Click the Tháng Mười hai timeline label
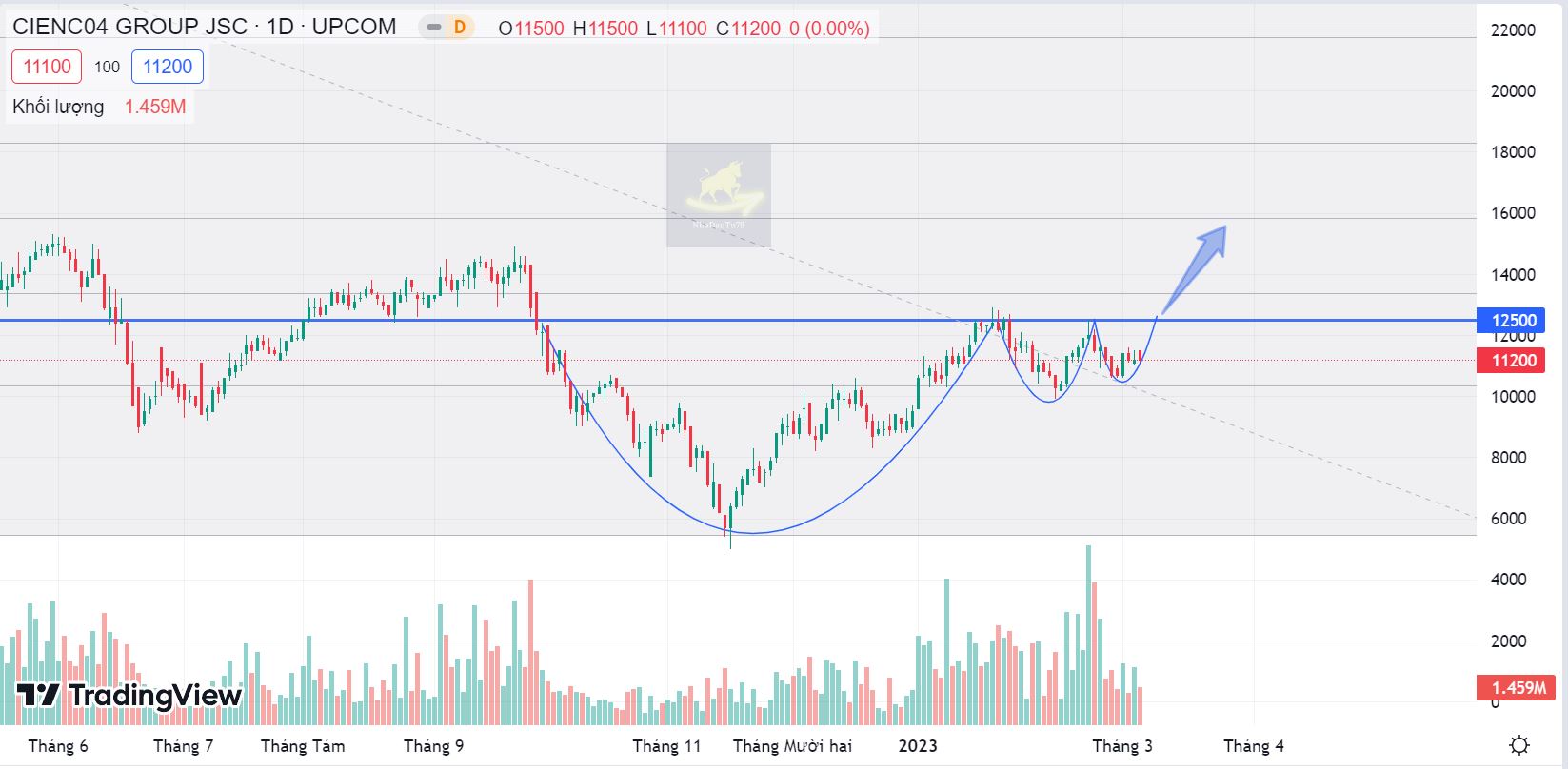 click(792, 745)
